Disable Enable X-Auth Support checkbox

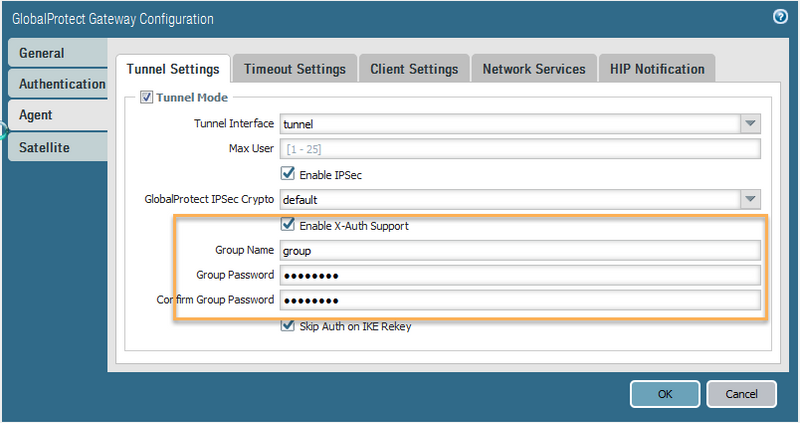289,225
